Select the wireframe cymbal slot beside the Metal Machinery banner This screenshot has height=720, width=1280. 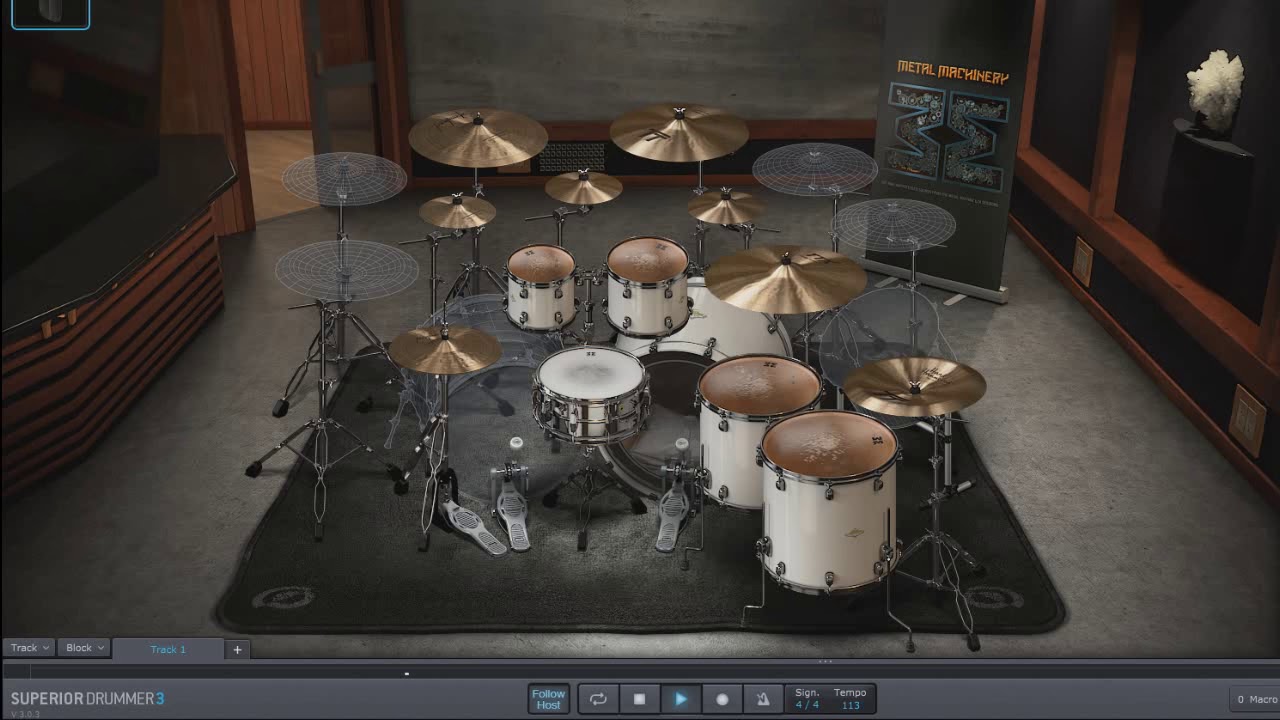coord(815,168)
